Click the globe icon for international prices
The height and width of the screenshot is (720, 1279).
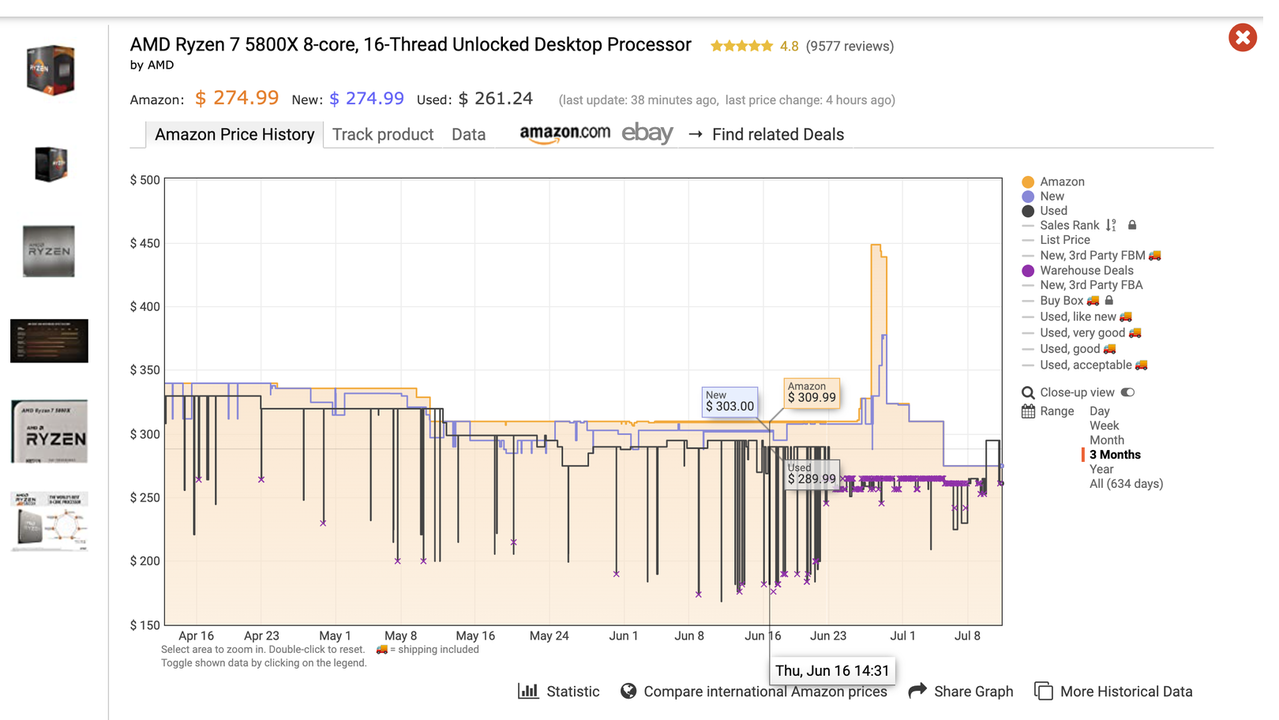tap(629, 691)
